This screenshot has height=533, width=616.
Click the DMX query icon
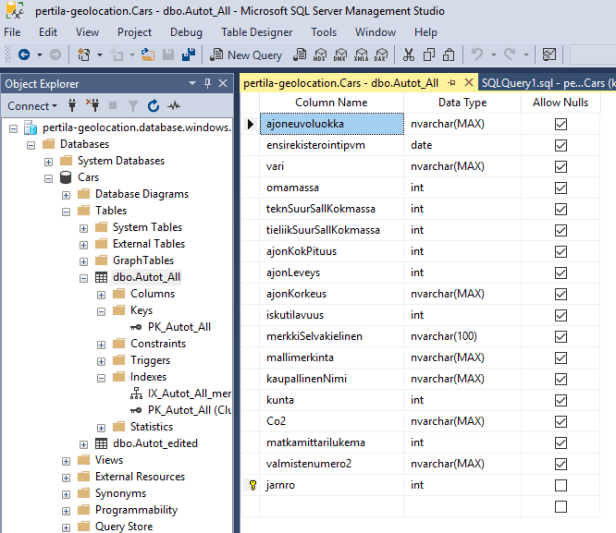[340, 55]
